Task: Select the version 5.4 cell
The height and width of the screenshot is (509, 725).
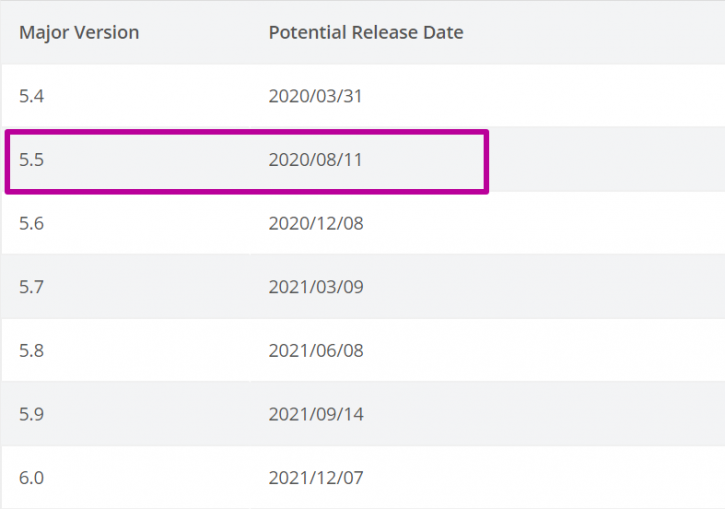Action: tap(31, 96)
